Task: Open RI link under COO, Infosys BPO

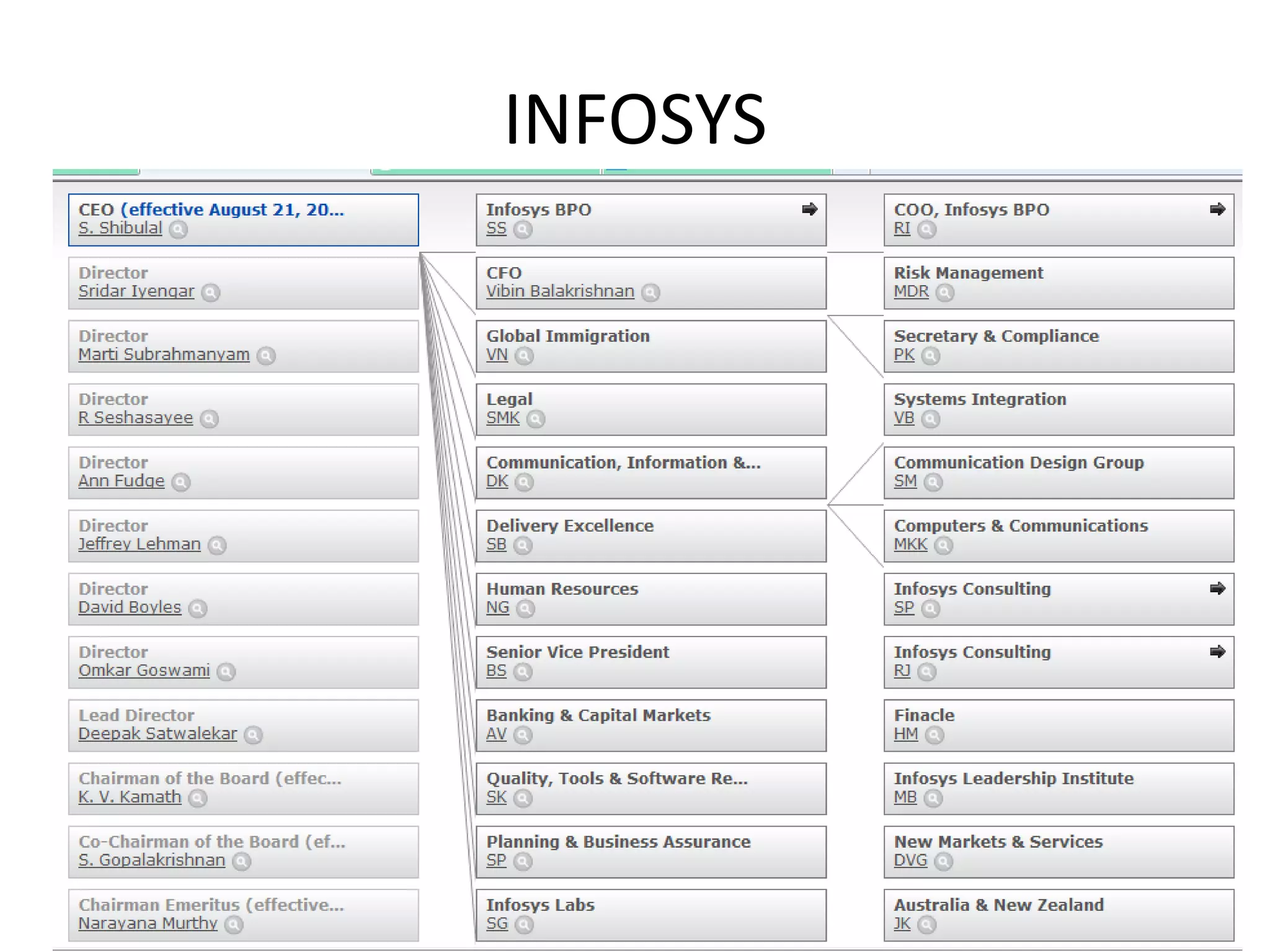Action: coord(902,228)
